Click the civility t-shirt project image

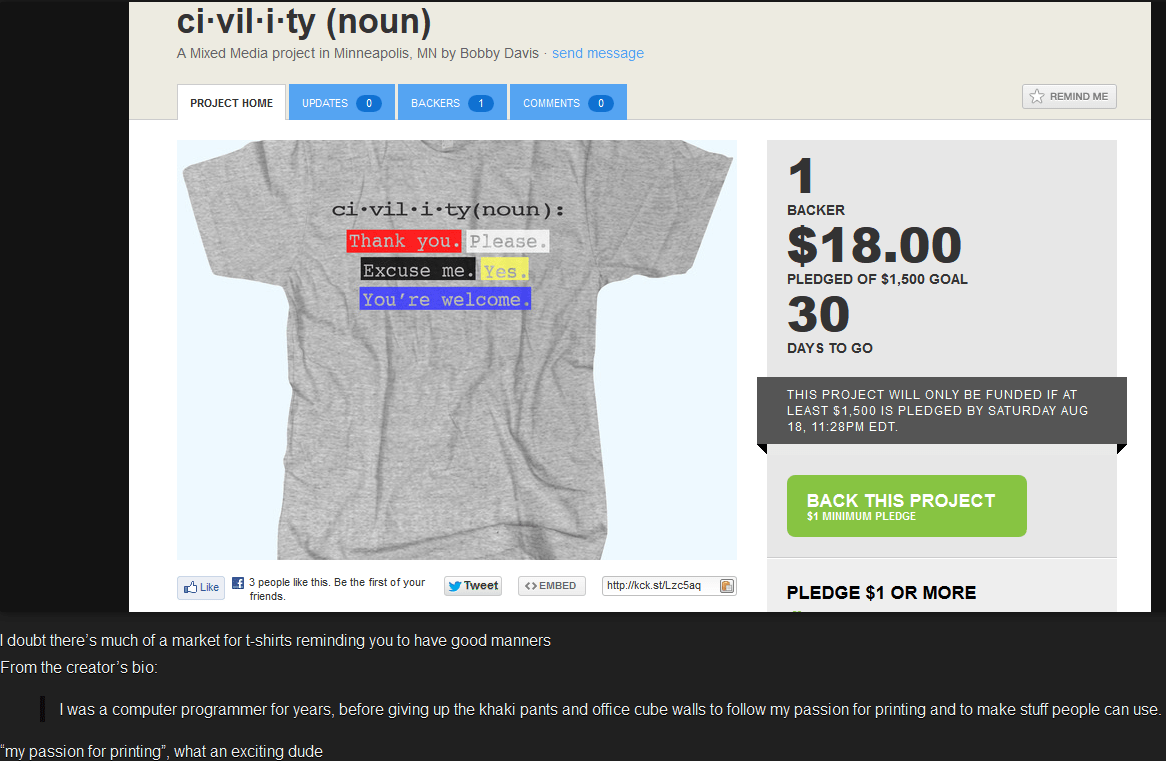pos(457,350)
